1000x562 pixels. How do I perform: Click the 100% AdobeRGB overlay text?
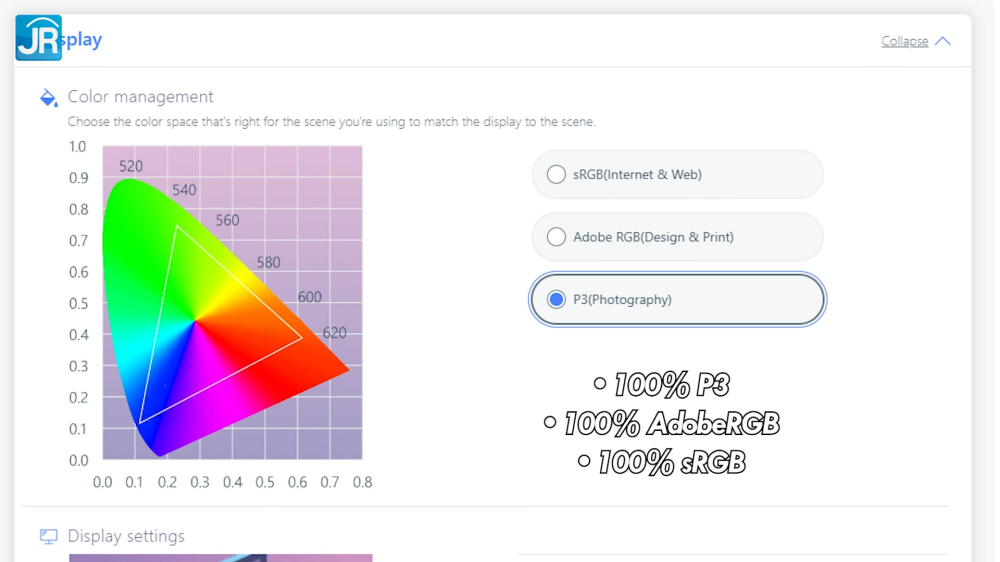pyautogui.click(x=671, y=424)
